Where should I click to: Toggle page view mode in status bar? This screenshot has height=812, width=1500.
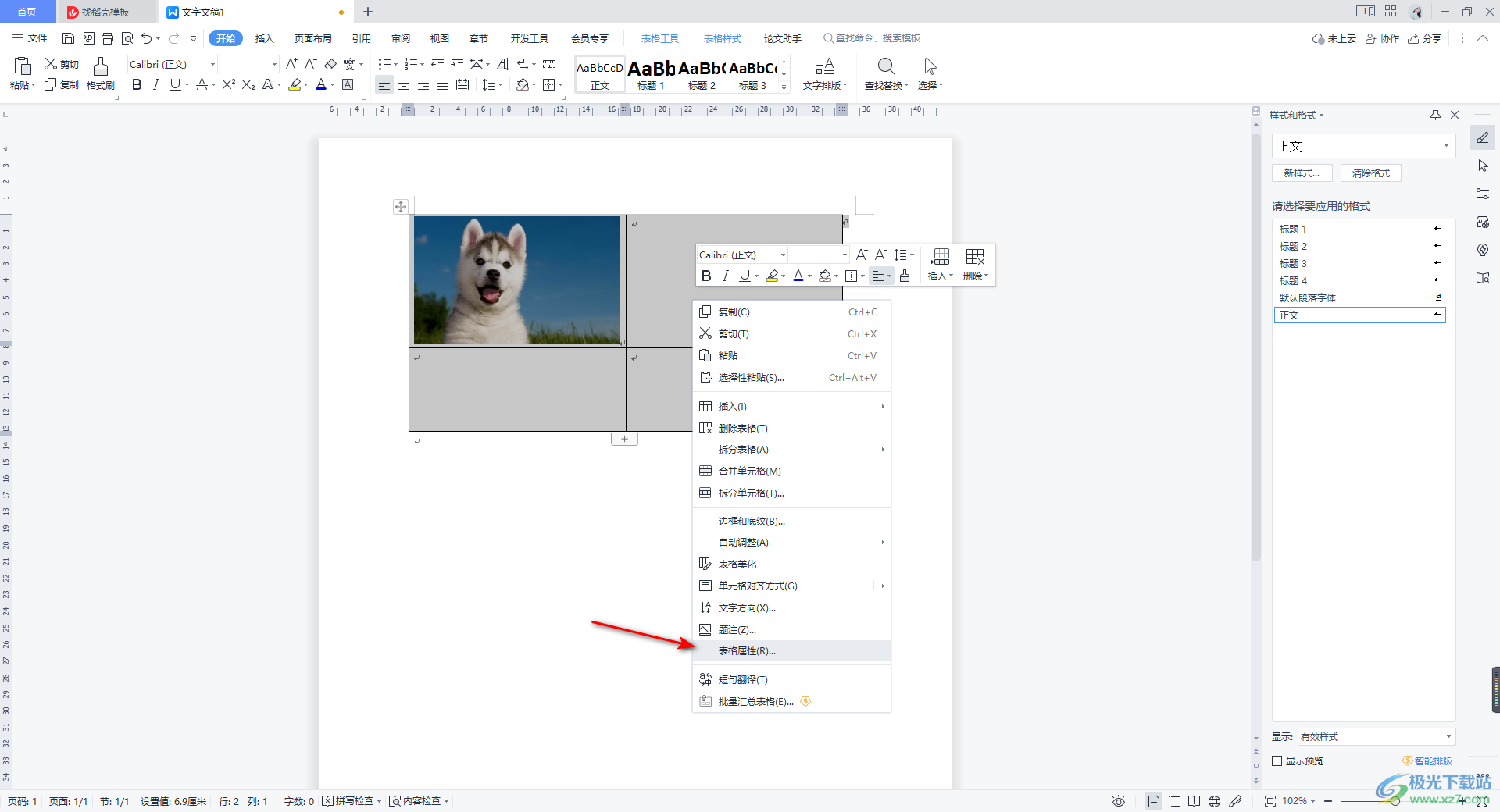(1153, 801)
